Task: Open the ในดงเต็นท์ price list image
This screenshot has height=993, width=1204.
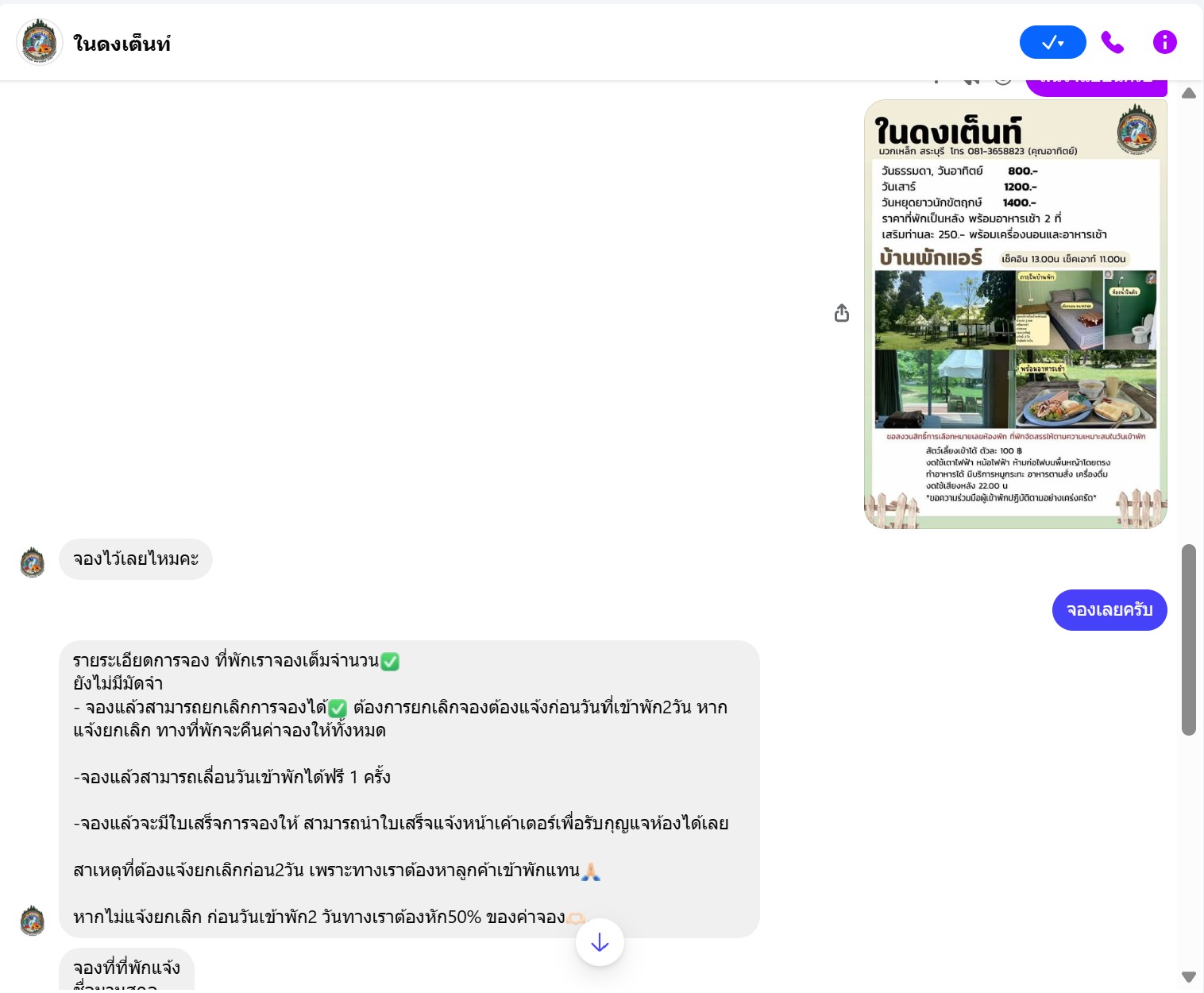Action: click(x=1015, y=314)
